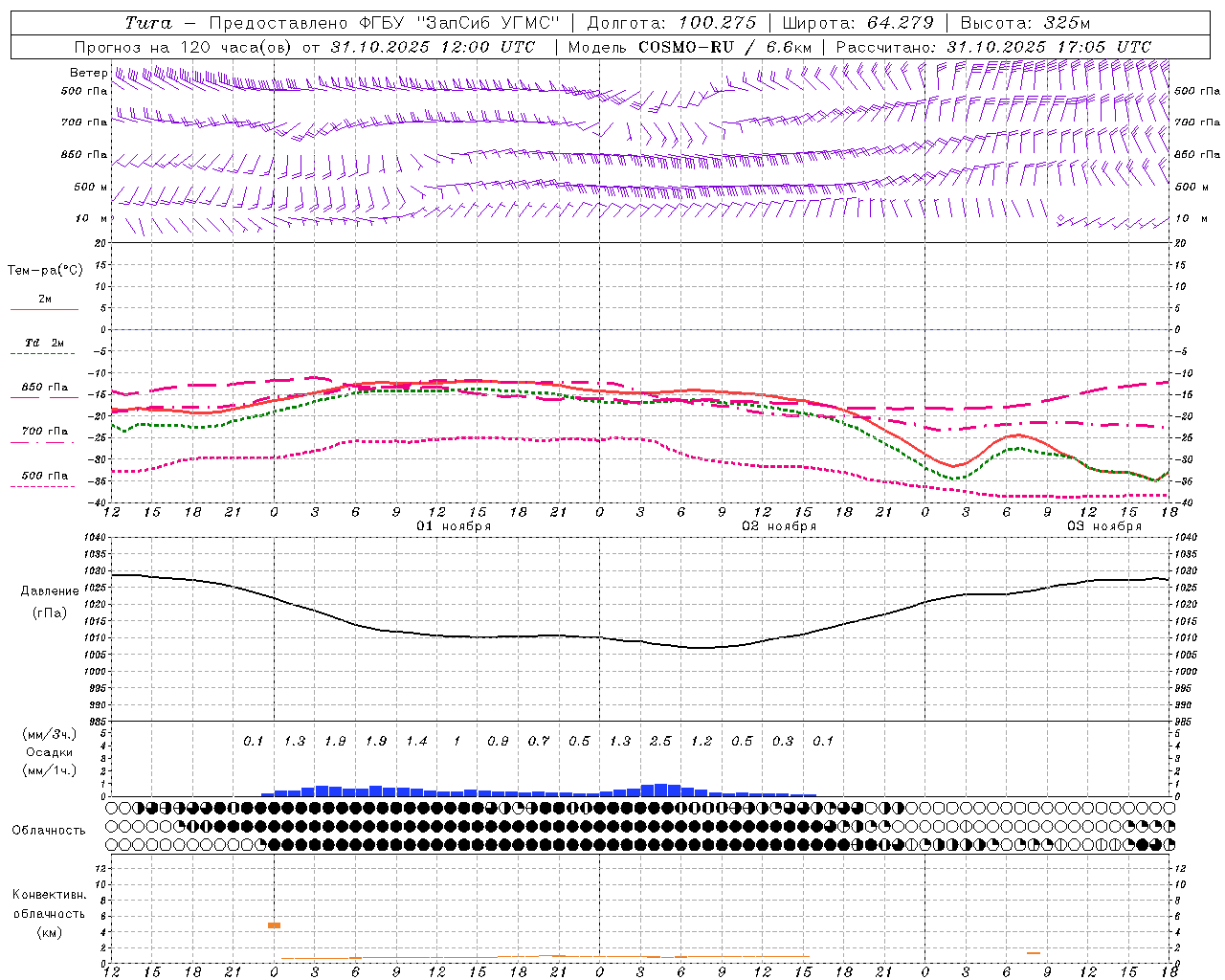1225x980 pixels.
Task: Click the orange convective bar at 5 km
Action: pos(274,925)
